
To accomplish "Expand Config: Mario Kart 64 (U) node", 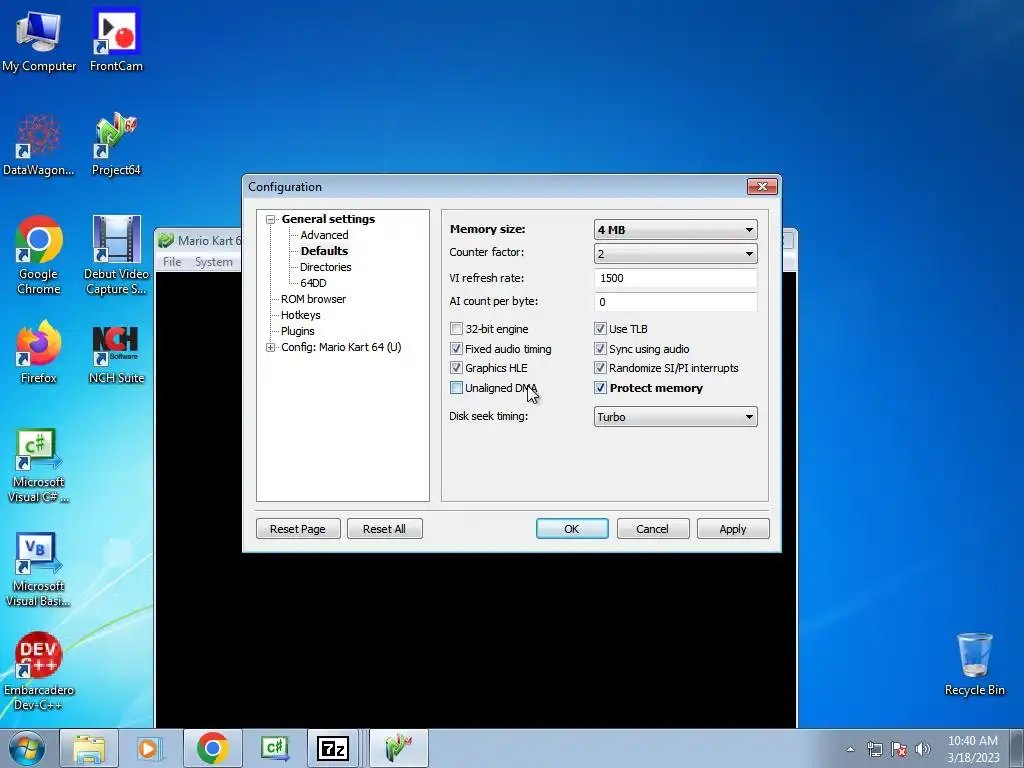I will point(270,347).
